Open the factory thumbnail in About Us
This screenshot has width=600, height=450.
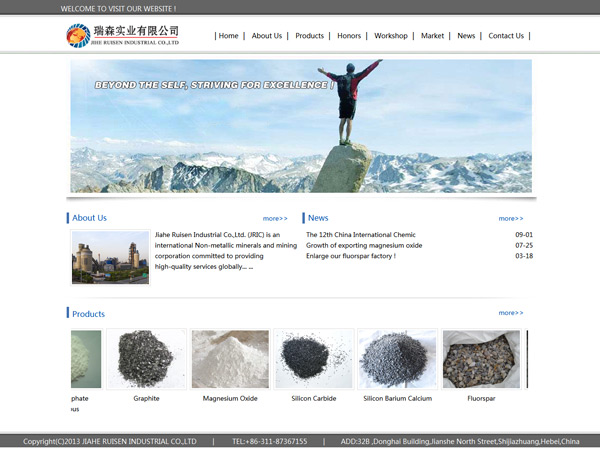(x=110, y=258)
